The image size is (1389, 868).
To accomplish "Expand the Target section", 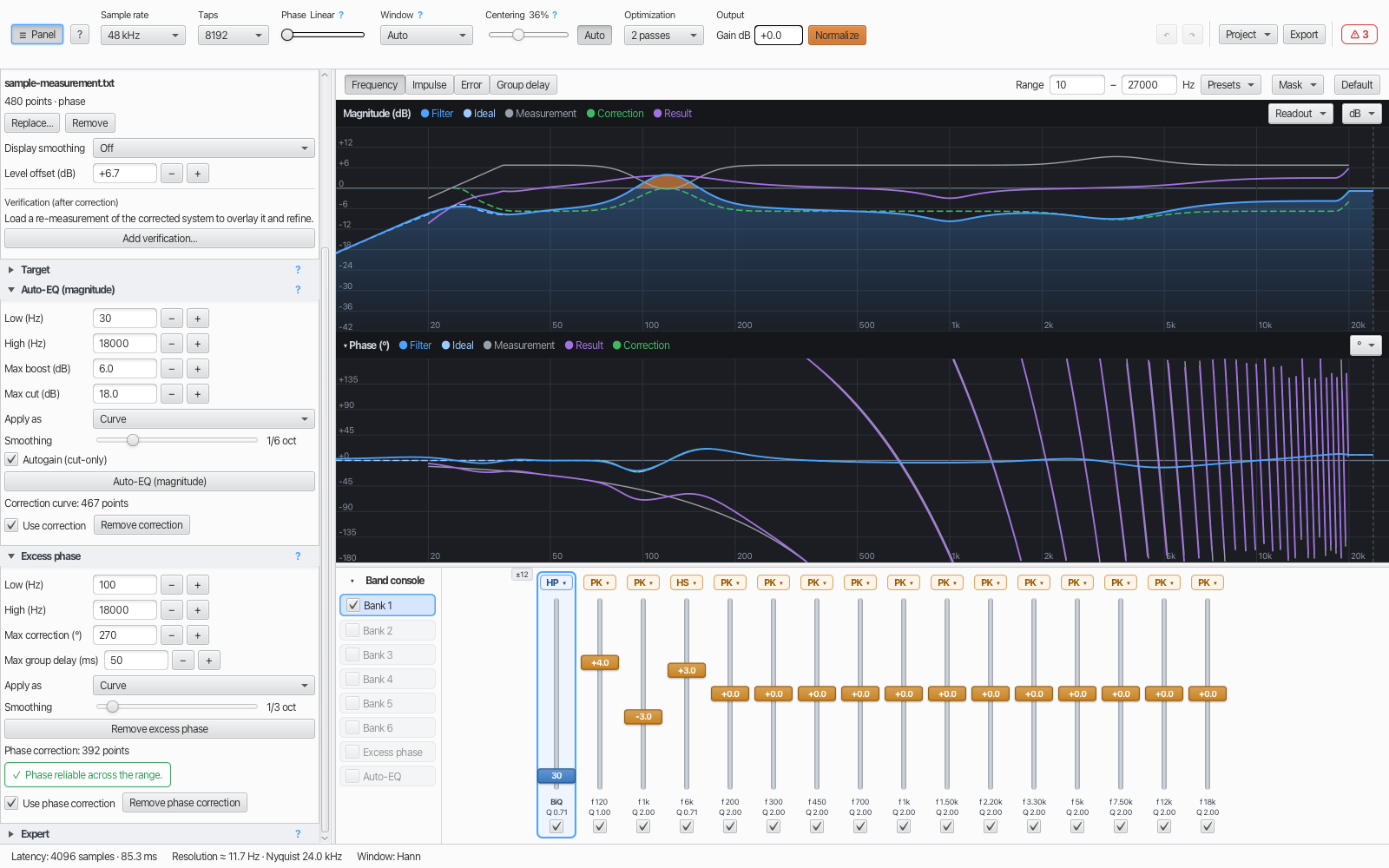I will (x=11, y=270).
